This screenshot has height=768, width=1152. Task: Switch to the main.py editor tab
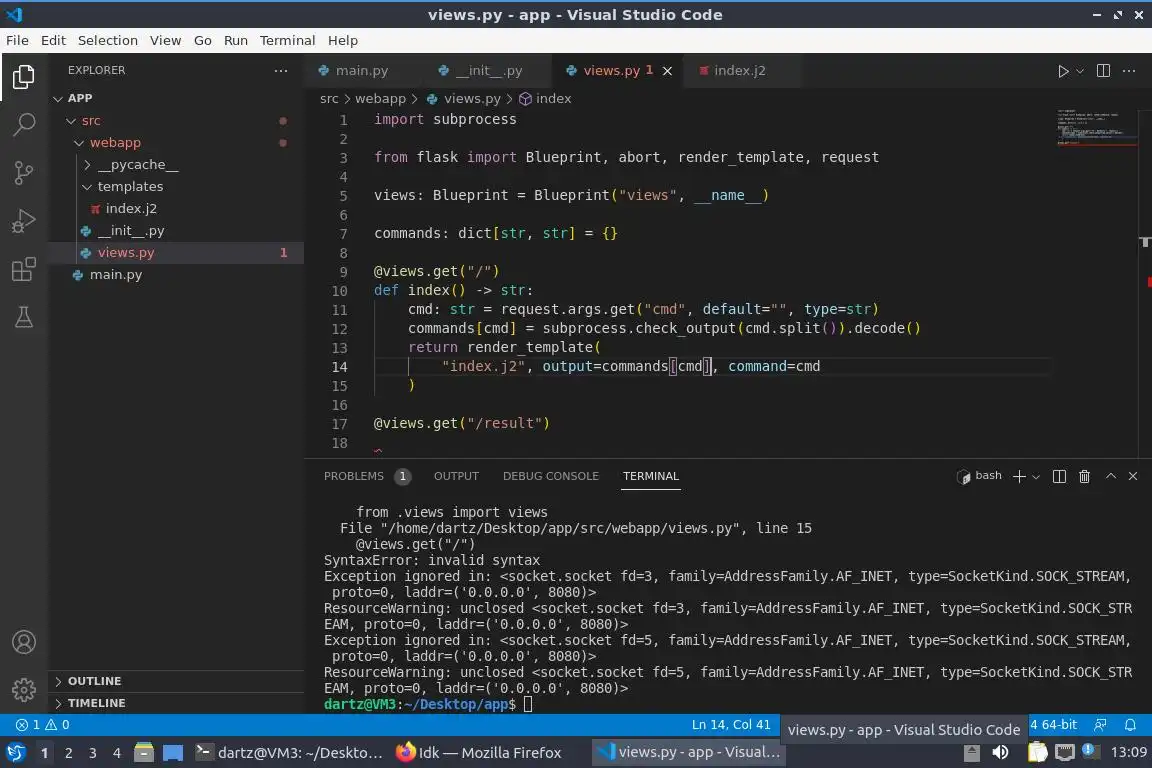pyautogui.click(x=361, y=71)
